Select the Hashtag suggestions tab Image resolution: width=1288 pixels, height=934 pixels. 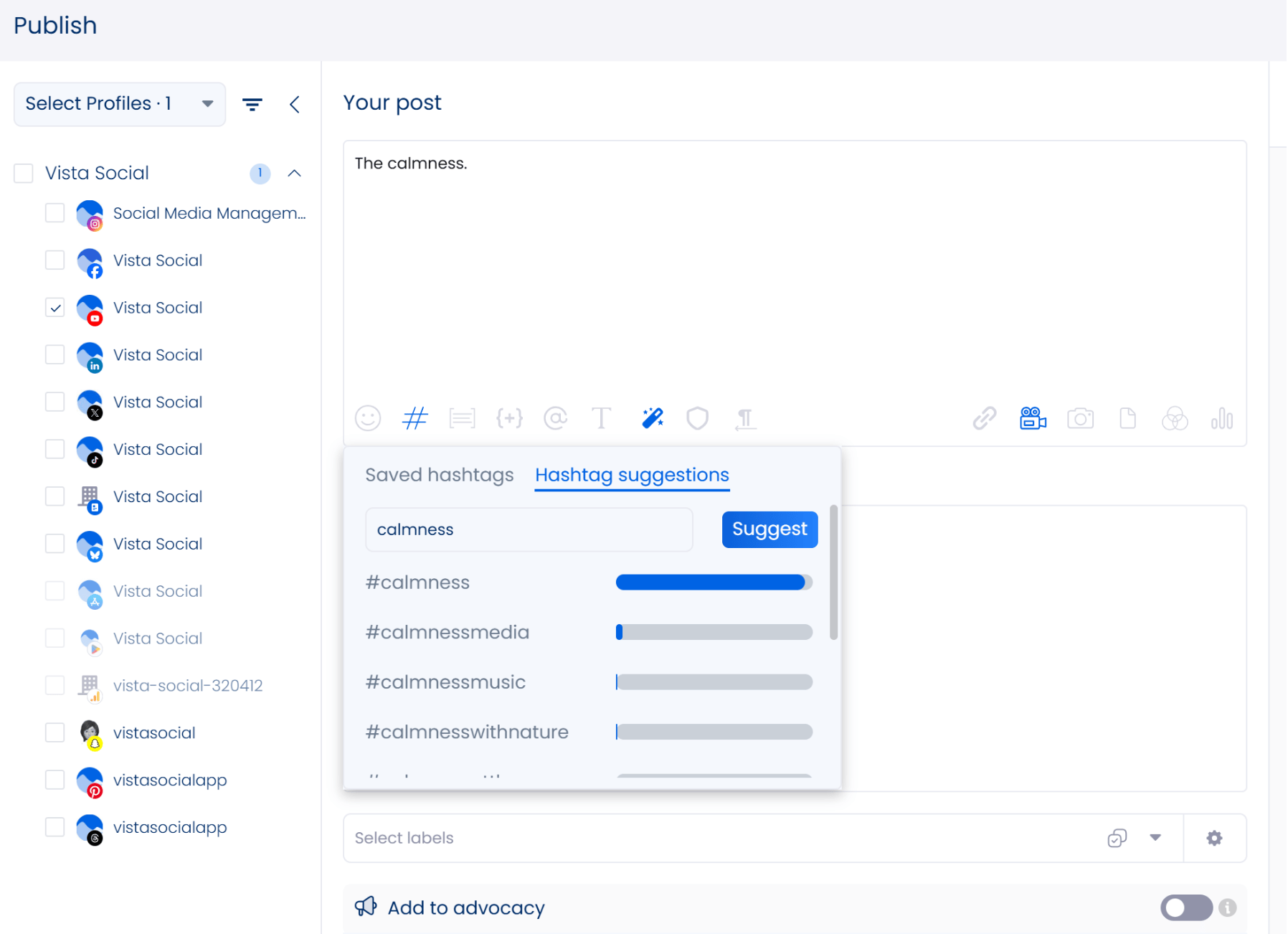pos(632,475)
